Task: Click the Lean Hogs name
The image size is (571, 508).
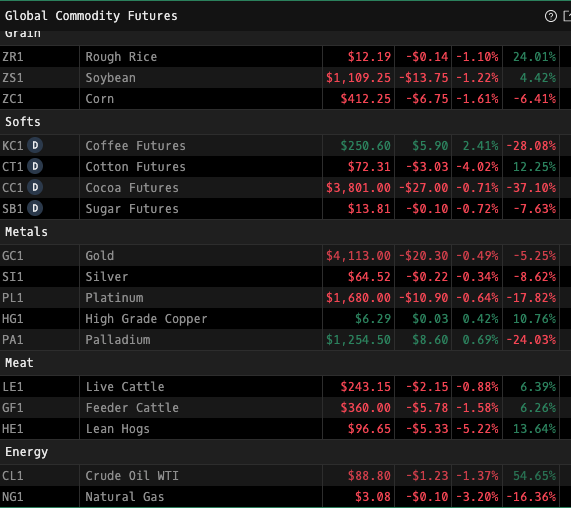Action: (118, 429)
